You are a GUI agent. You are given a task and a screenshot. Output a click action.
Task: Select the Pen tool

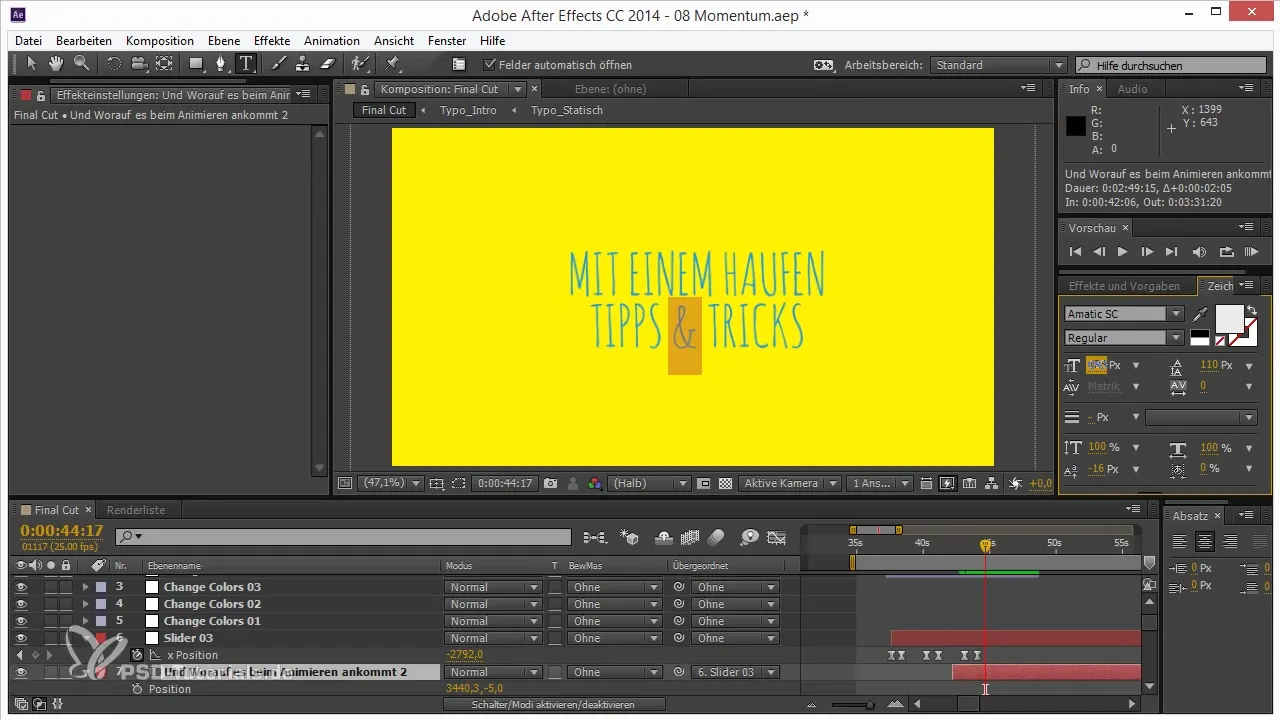click(222, 64)
